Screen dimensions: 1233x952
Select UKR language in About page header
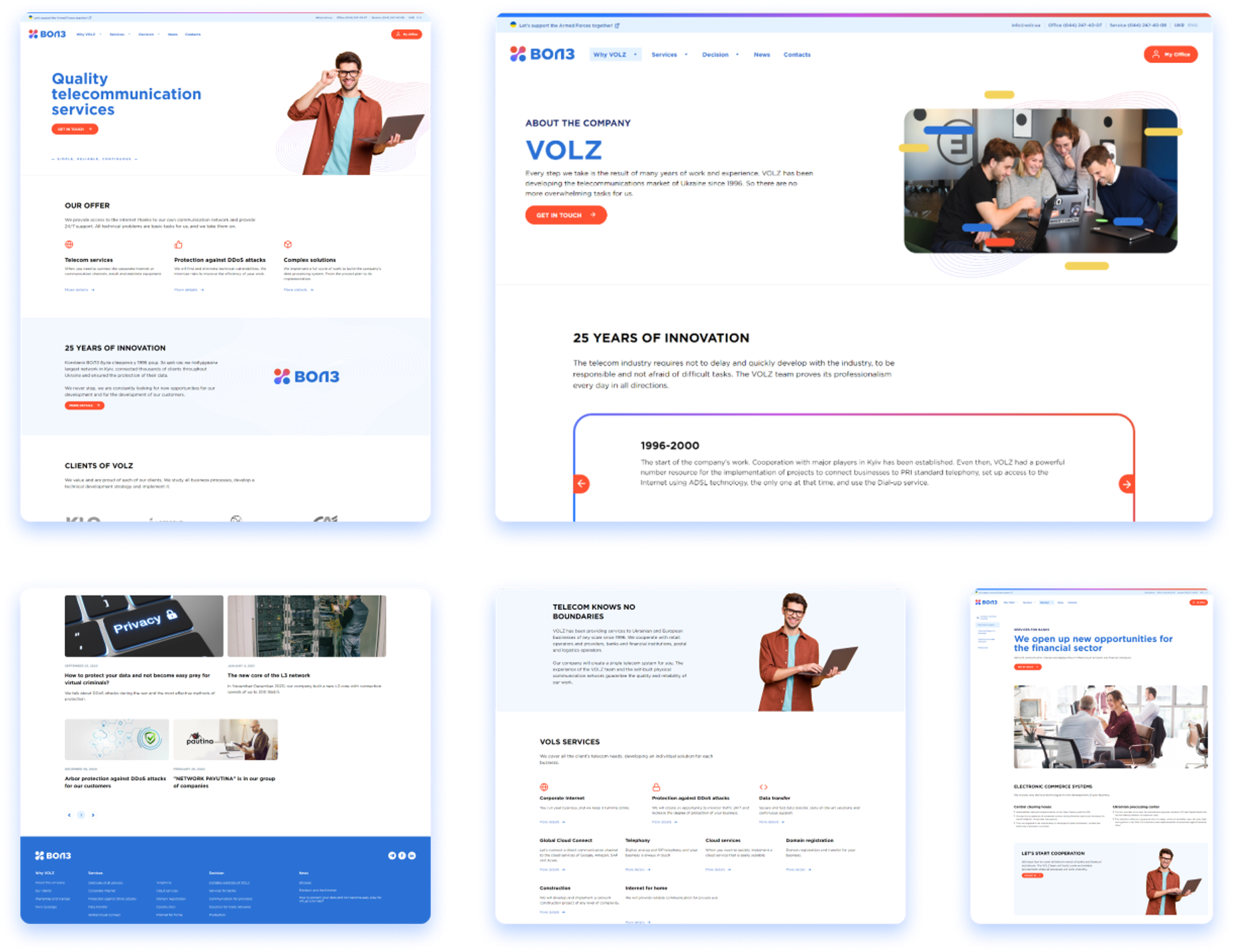(1179, 25)
